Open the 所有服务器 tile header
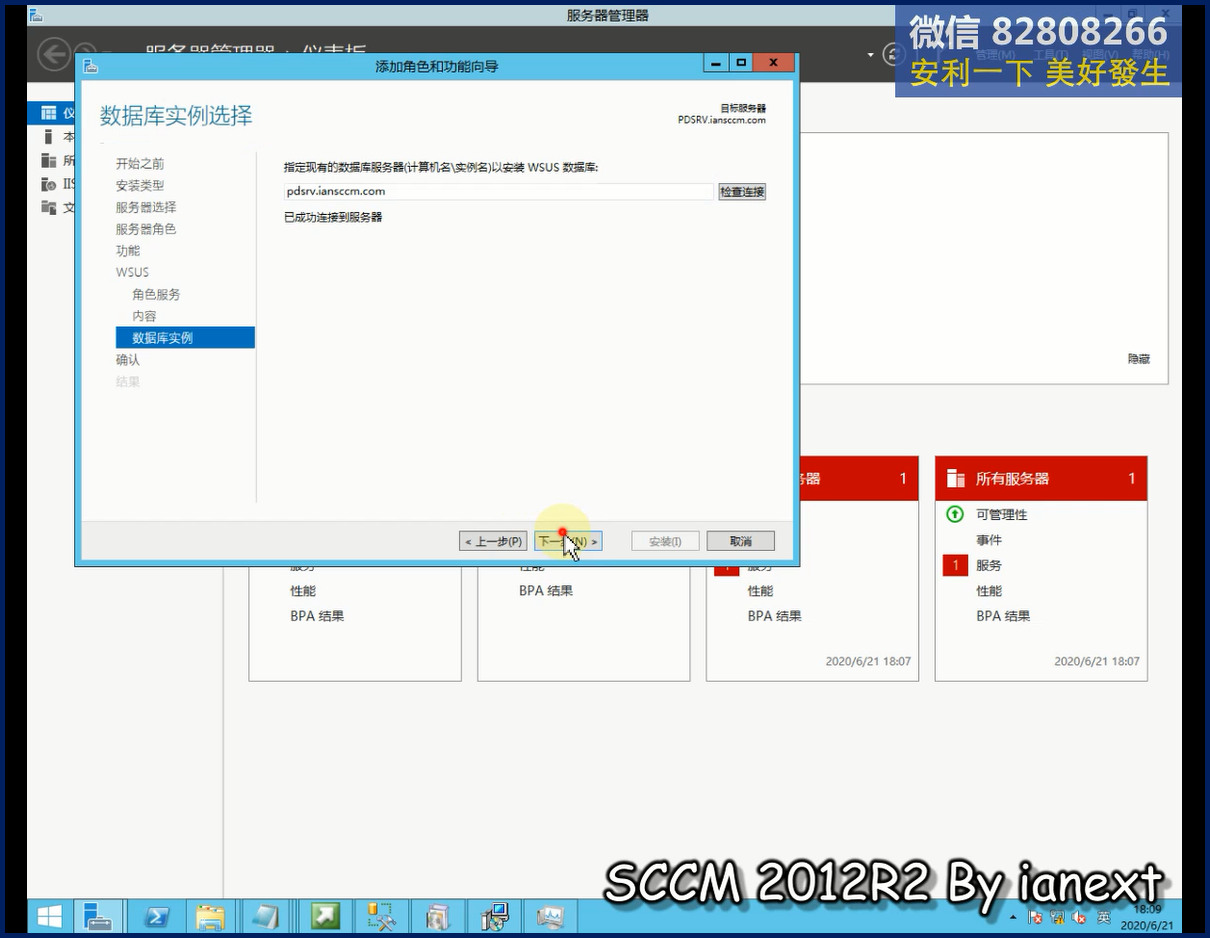 click(1041, 479)
